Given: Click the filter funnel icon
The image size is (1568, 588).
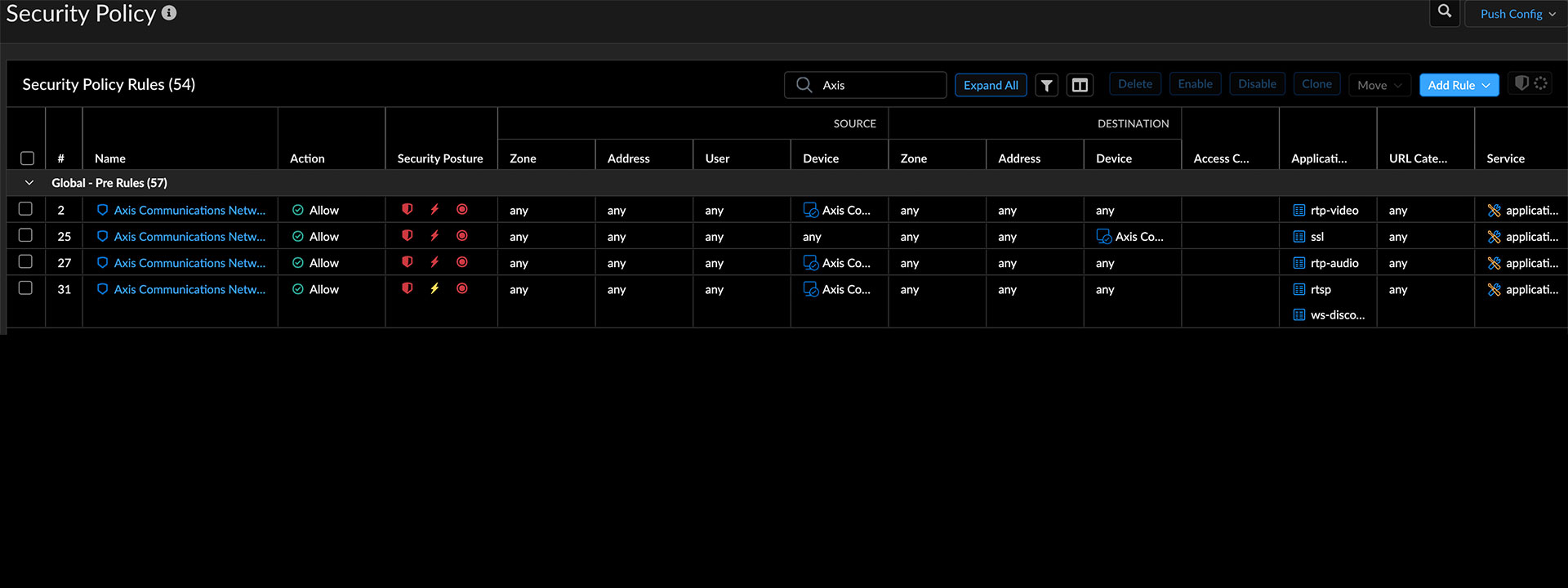Looking at the screenshot, I should click(1047, 85).
